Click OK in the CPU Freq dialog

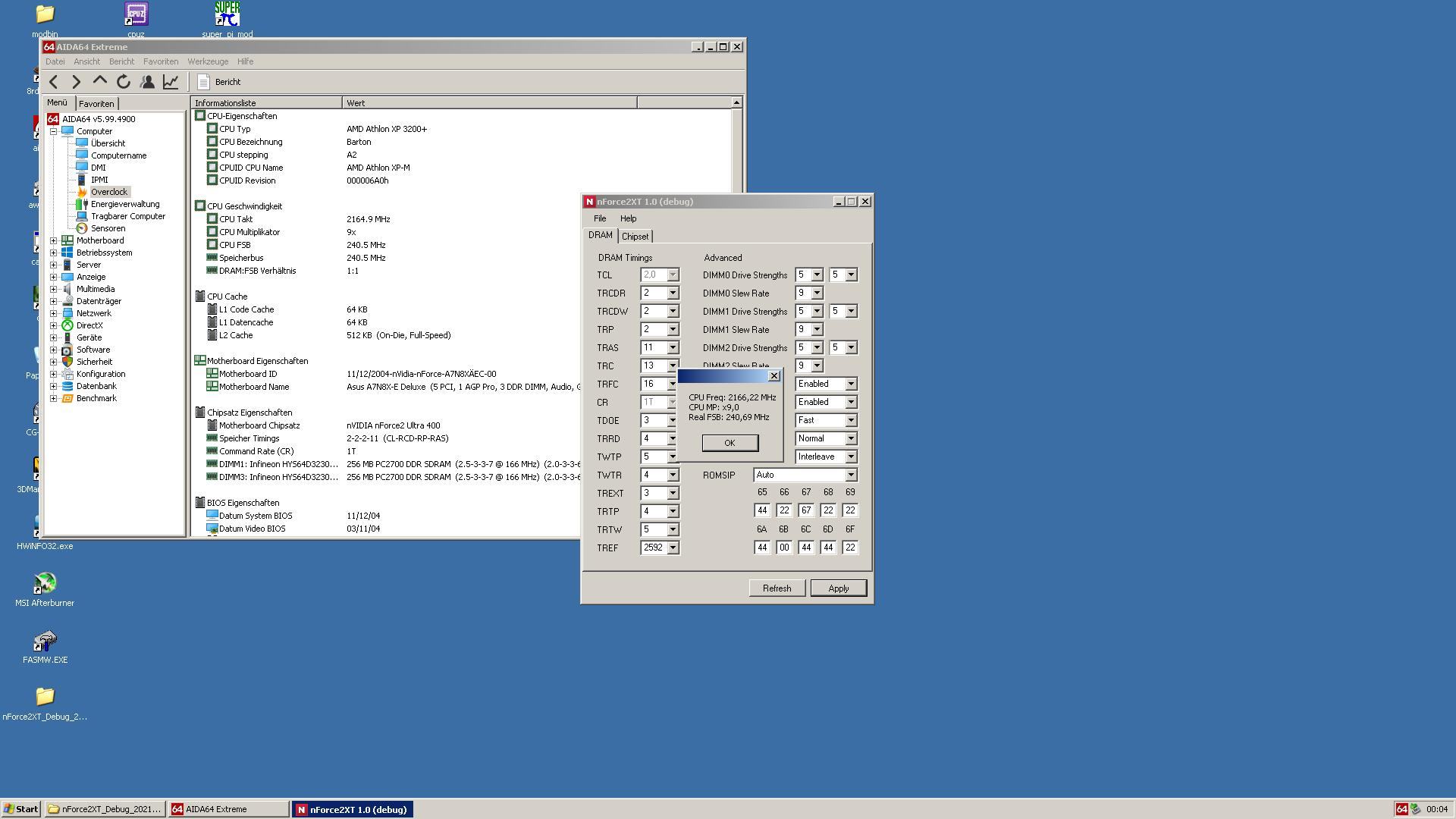click(x=730, y=443)
